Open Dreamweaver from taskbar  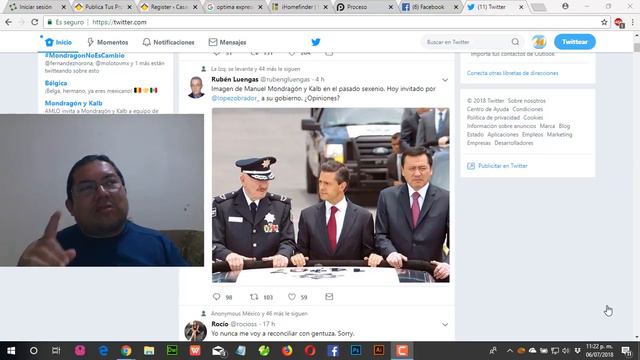click(x=172, y=351)
